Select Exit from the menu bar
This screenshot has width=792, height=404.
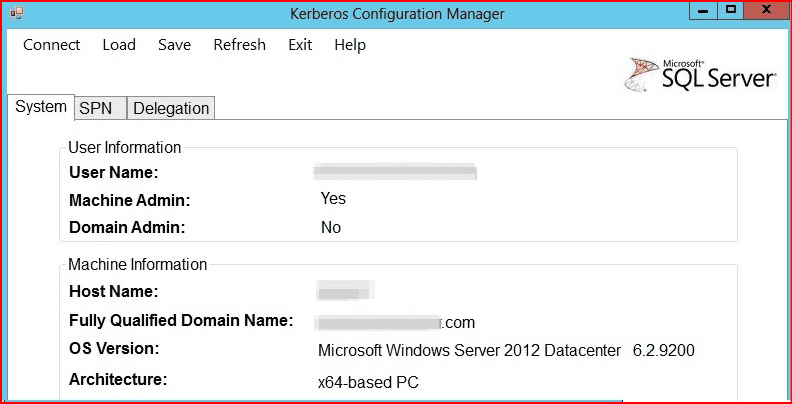(300, 45)
